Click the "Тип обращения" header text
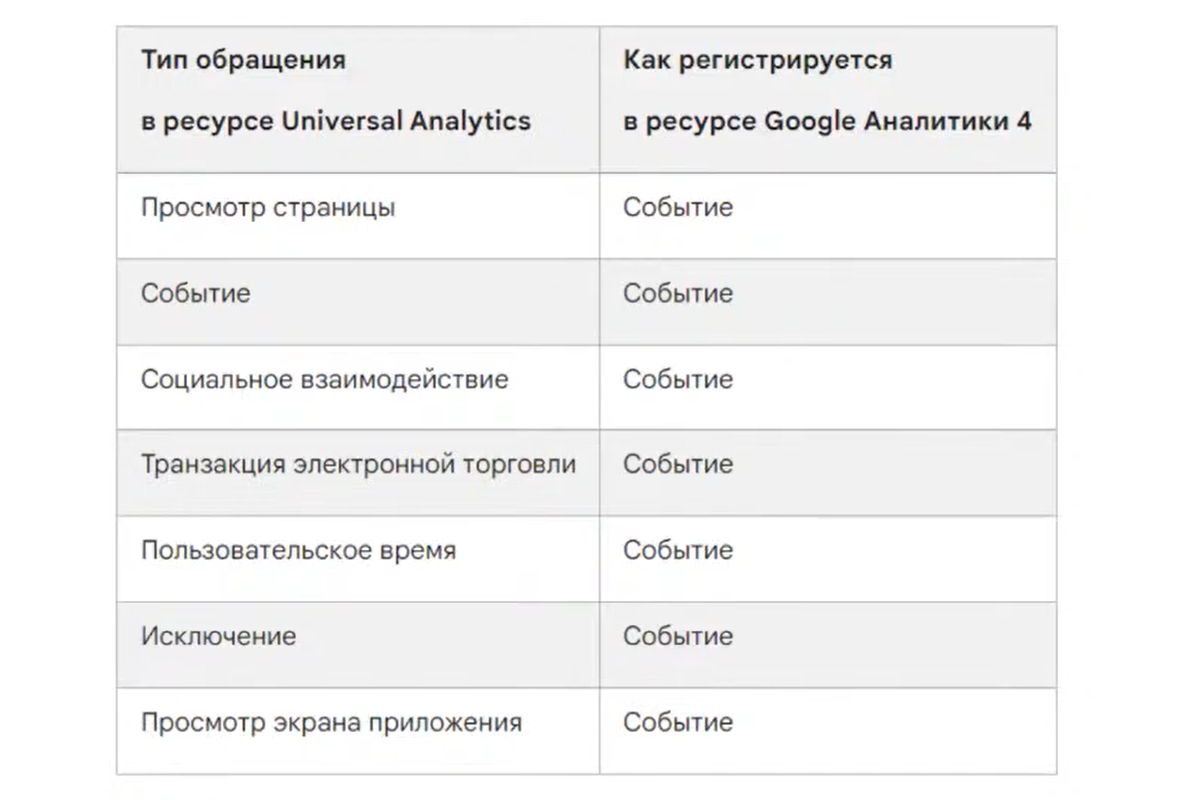The width and height of the screenshot is (1180, 800). click(x=243, y=60)
